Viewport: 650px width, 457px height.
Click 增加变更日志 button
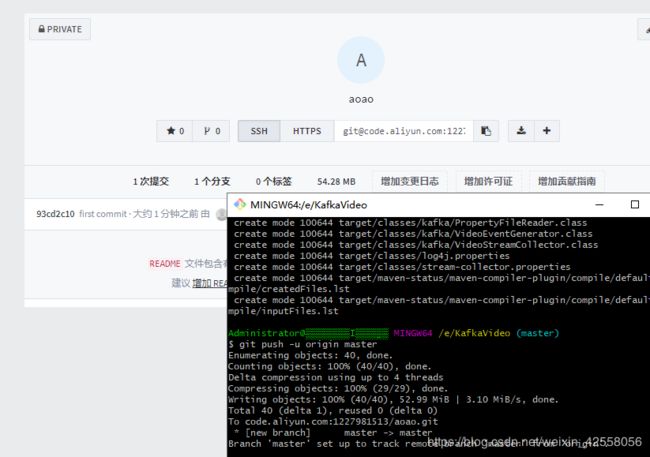tap(410, 181)
